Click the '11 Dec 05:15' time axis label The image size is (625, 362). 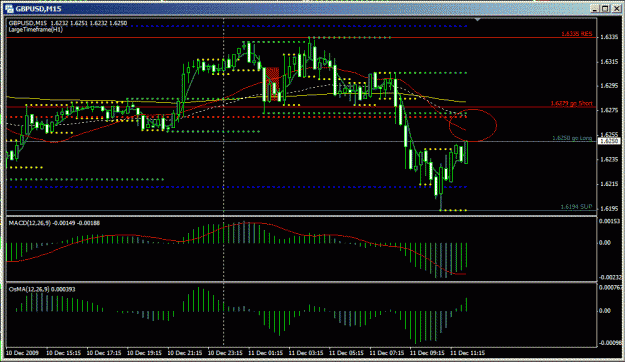346,353
